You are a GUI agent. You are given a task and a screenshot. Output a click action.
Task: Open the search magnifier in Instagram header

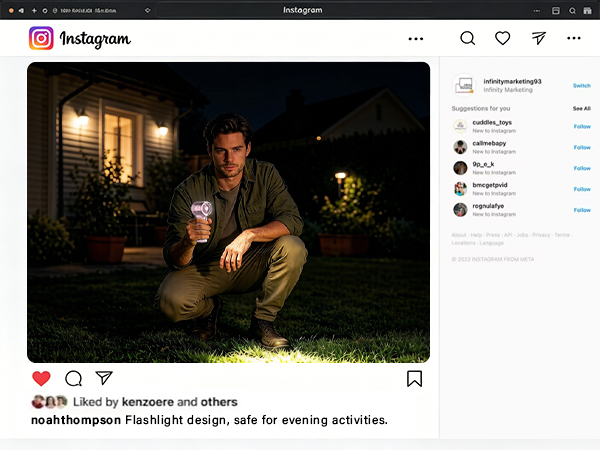click(468, 38)
